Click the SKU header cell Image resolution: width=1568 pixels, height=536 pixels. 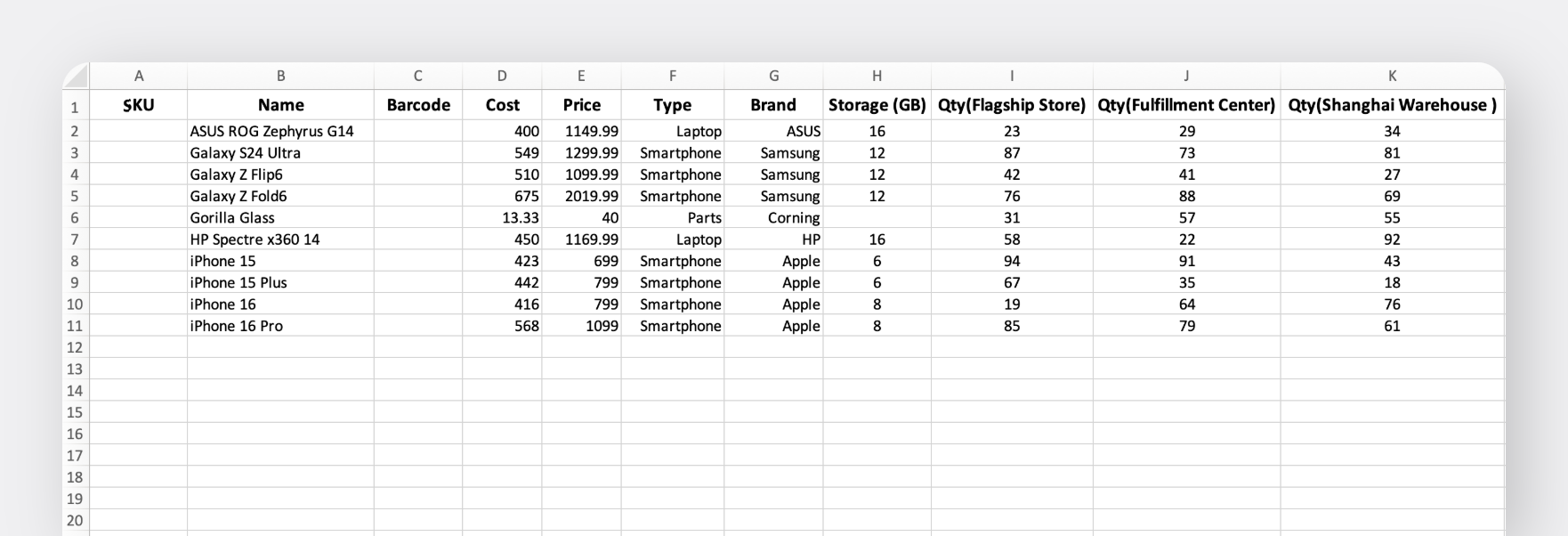tap(139, 105)
